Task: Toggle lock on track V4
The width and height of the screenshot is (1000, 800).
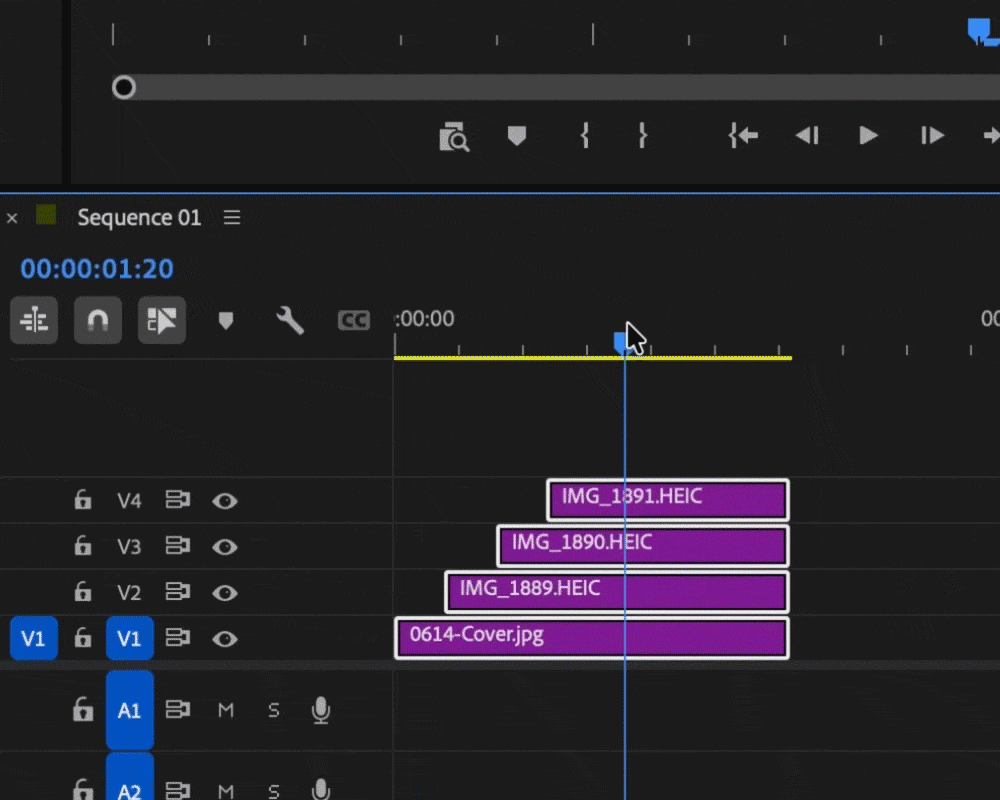Action: click(83, 500)
